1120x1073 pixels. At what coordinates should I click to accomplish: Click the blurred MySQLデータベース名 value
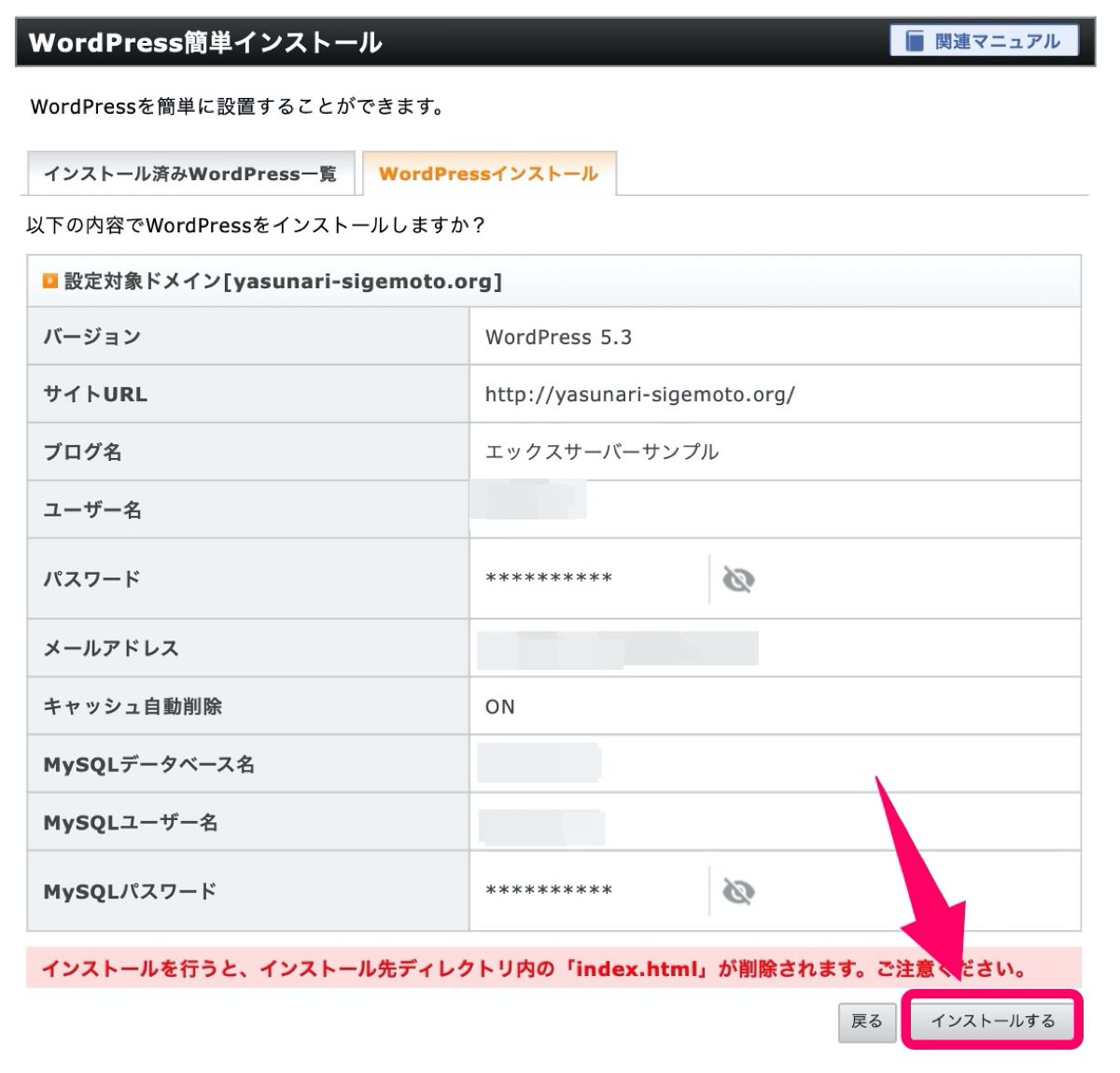pyautogui.click(x=539, y=762)
